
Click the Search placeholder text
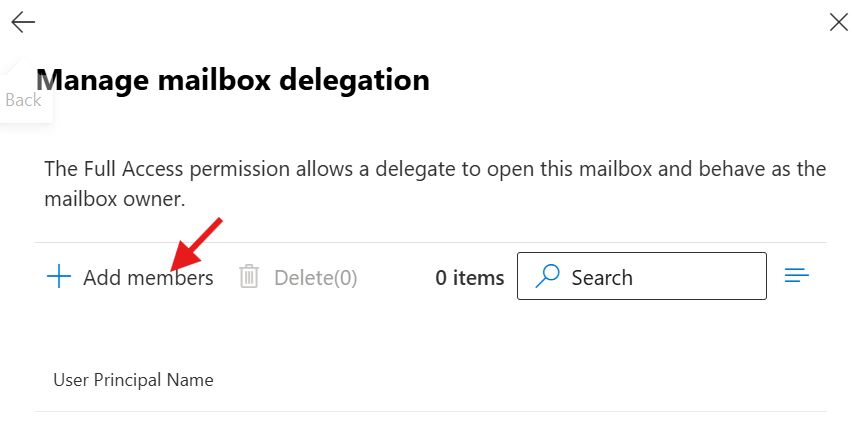[602, 278]
